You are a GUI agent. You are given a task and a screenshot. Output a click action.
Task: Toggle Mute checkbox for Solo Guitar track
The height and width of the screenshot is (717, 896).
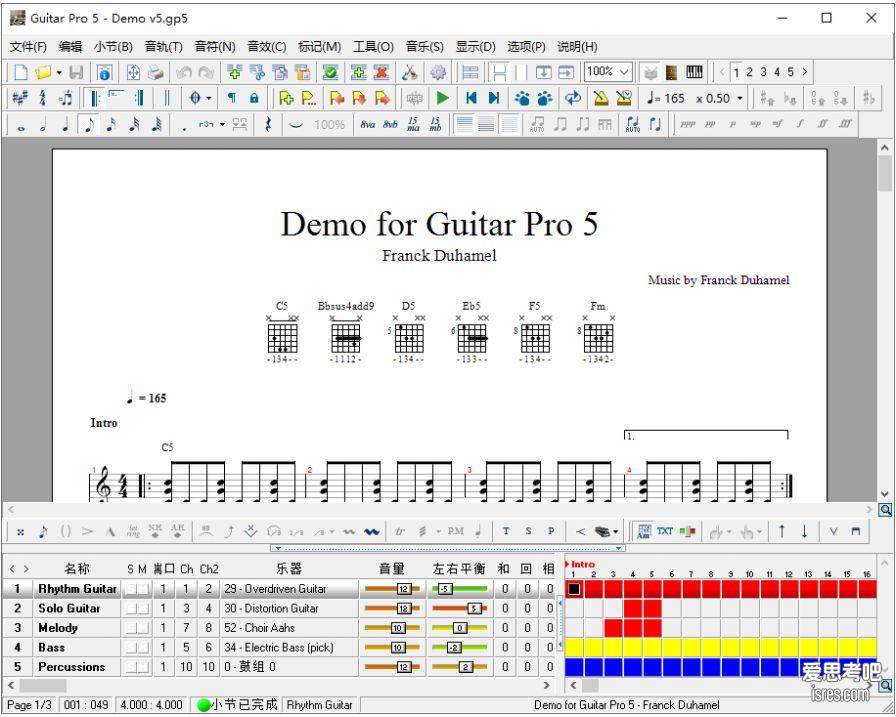[x=143, y=608]
